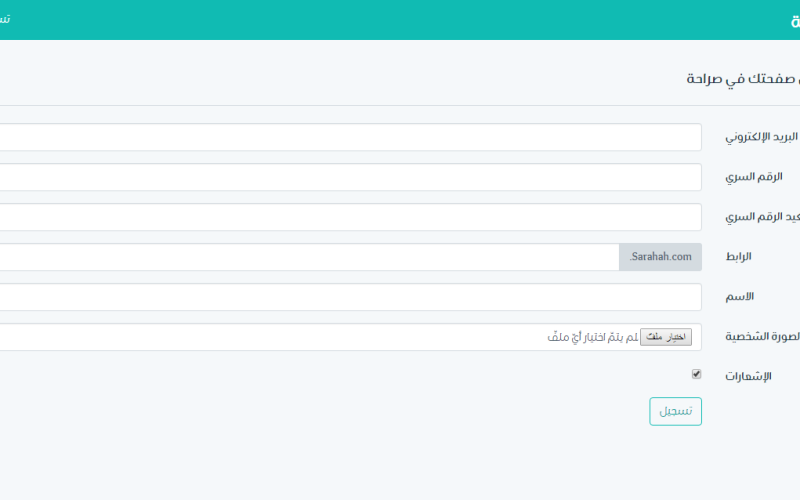Click the الإشعارات label text
Screen dimensions: 800x500
coord(748,377)
